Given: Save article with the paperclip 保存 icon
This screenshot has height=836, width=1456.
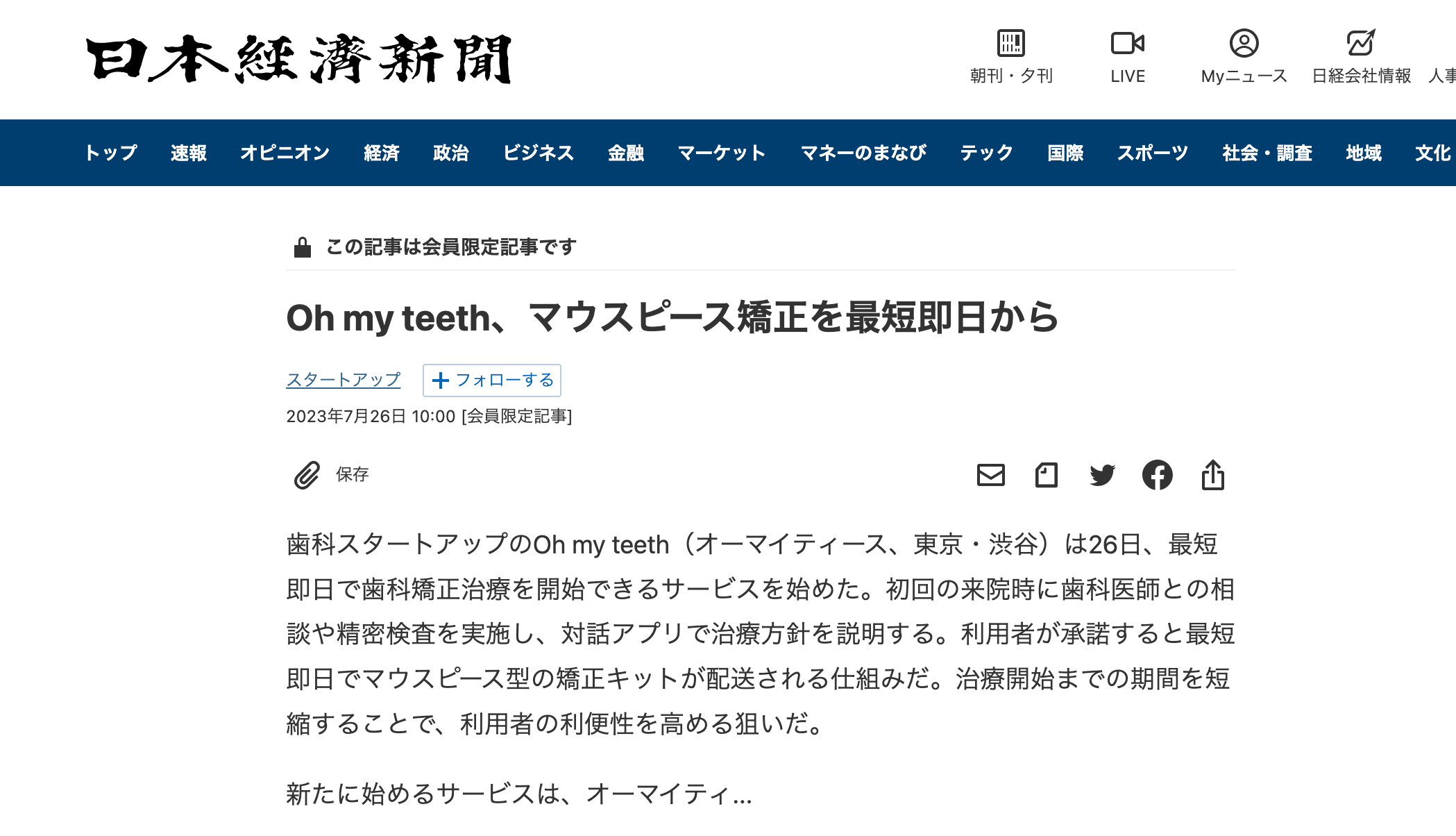Looking at the screenshot, I should pyautogui.click(x=305, y=475).
